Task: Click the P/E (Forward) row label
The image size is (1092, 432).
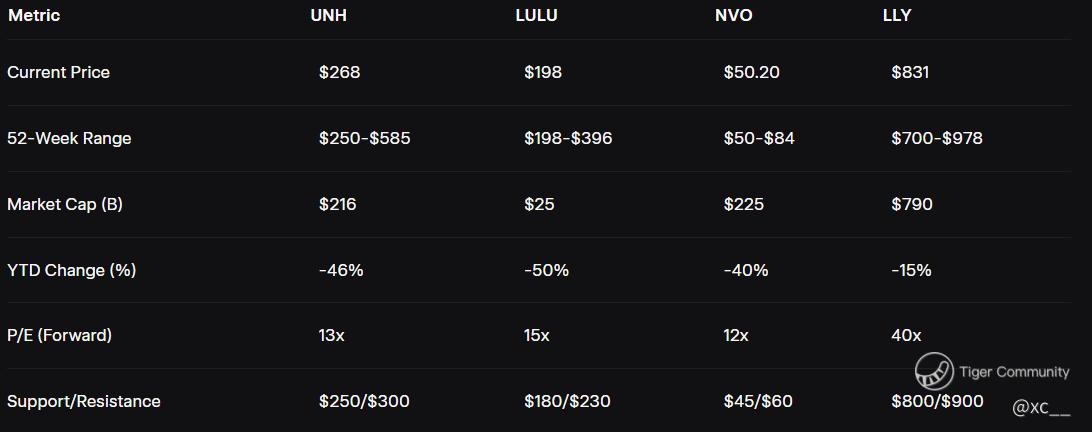Action: pyautogui.click(x=59, y=335)
